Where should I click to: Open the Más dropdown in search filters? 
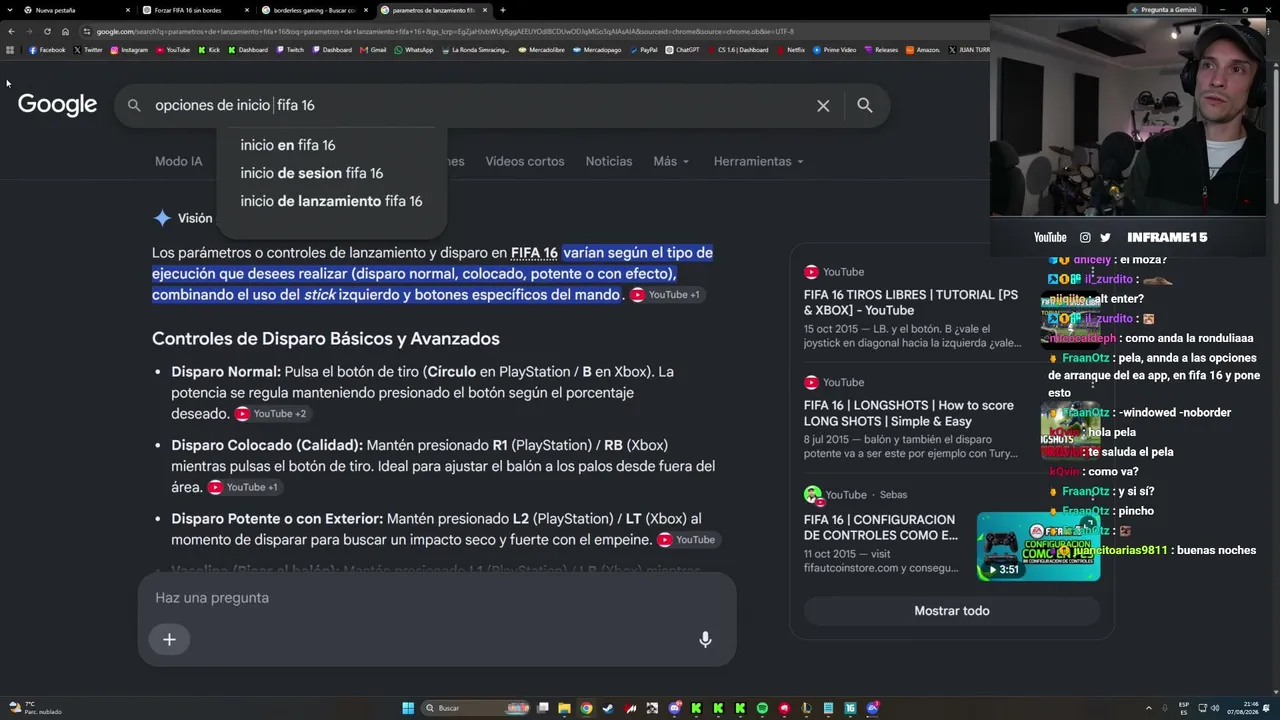(x=671, y=161)
